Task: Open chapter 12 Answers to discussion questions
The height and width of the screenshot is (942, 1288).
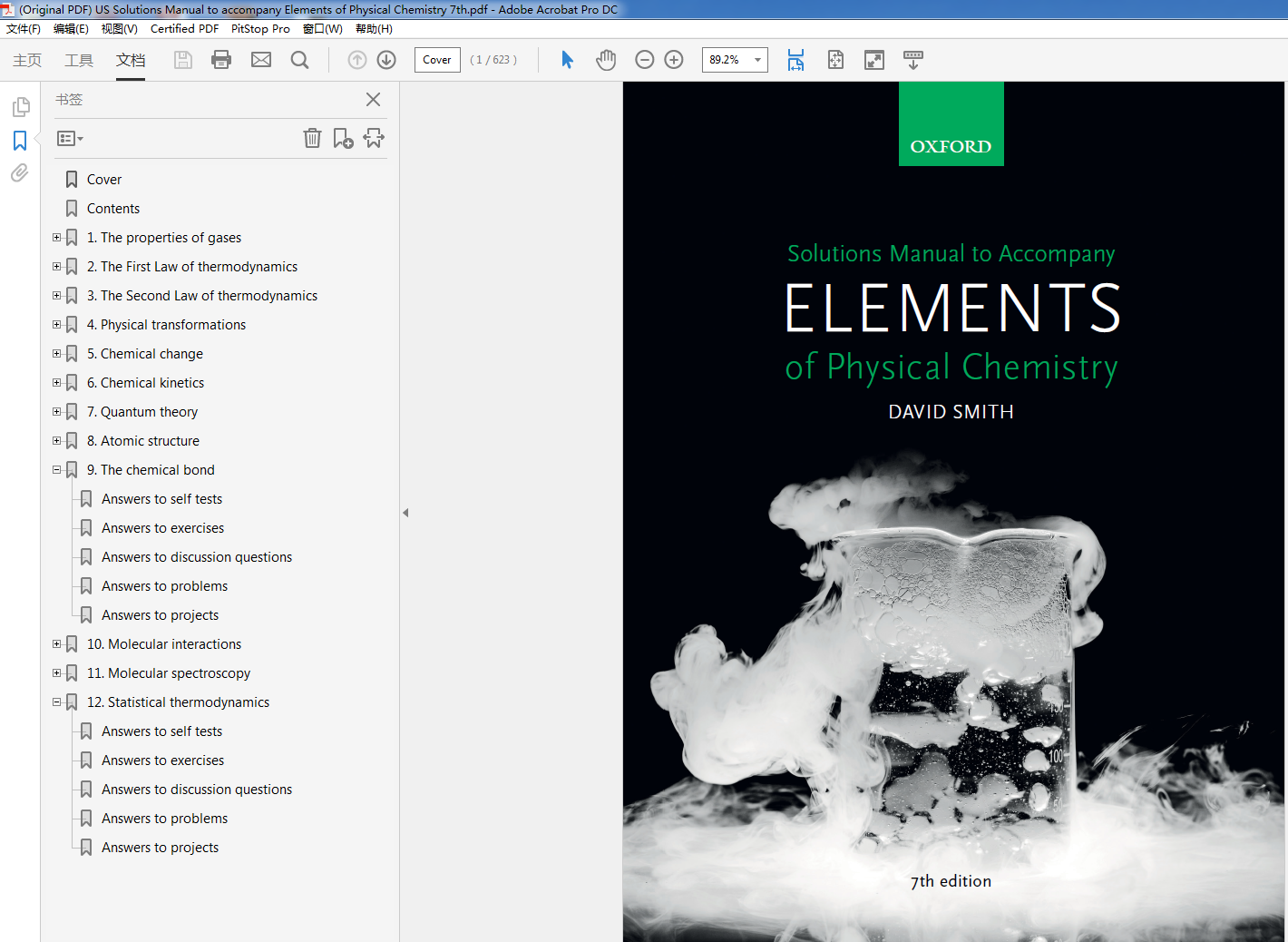Action: point(197,790)
